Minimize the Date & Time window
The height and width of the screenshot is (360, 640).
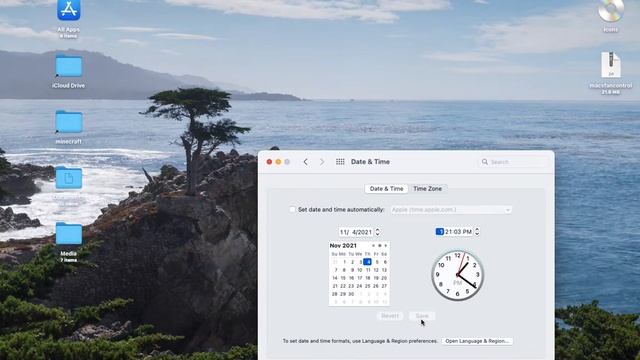(278, 162)
